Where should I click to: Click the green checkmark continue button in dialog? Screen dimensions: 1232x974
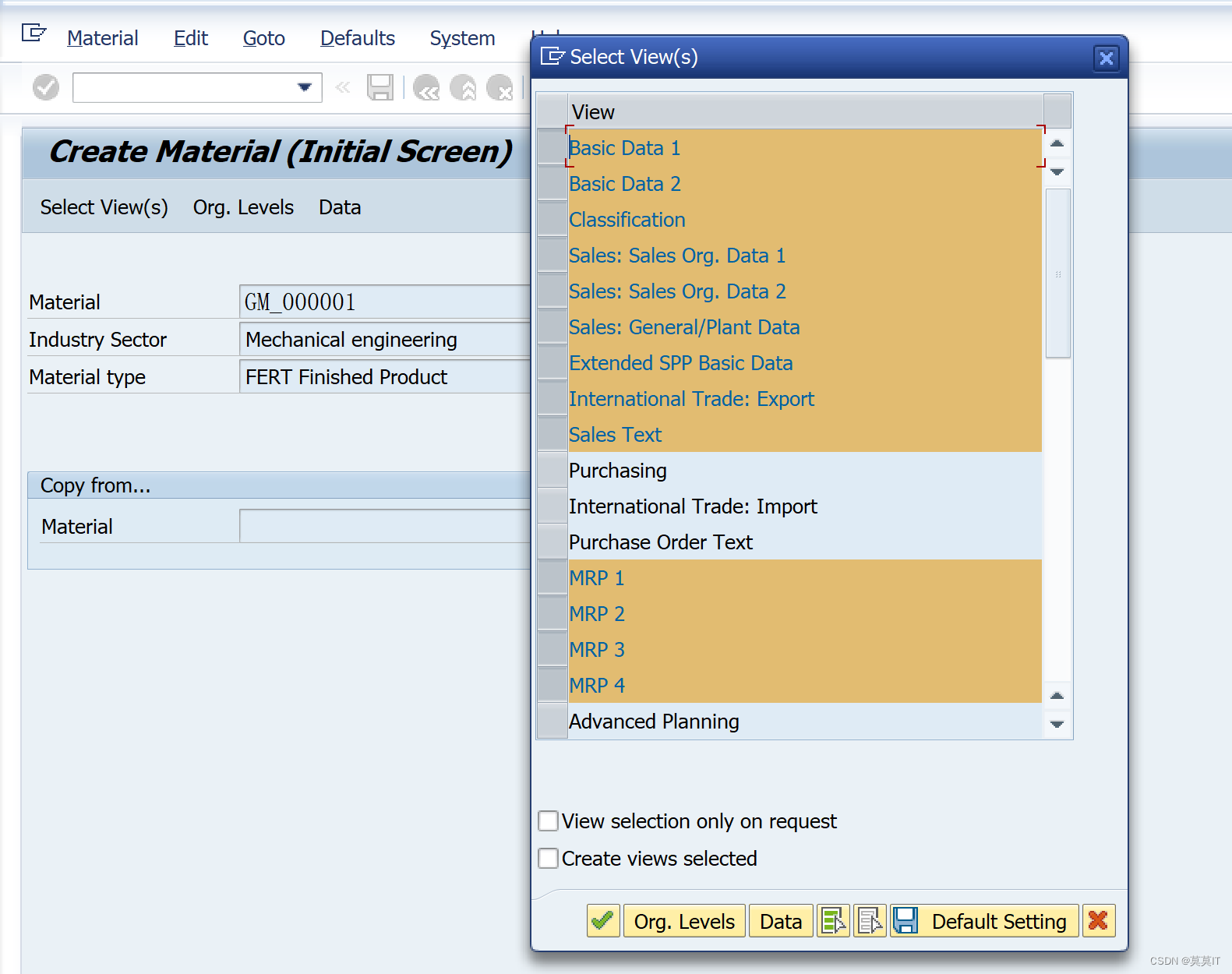(x=603, y=921)
